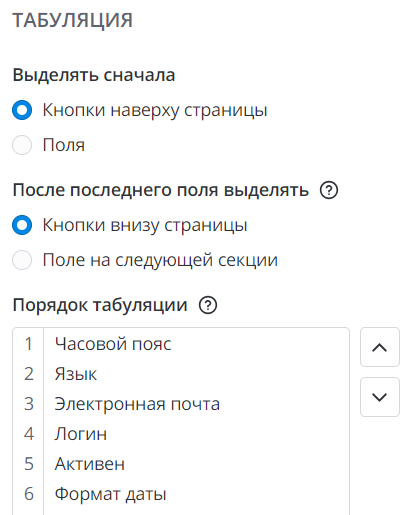
Task: Open help icon next to 'После последнего поля выделять'
Action: pyautogui.click(x=329, y=190)
